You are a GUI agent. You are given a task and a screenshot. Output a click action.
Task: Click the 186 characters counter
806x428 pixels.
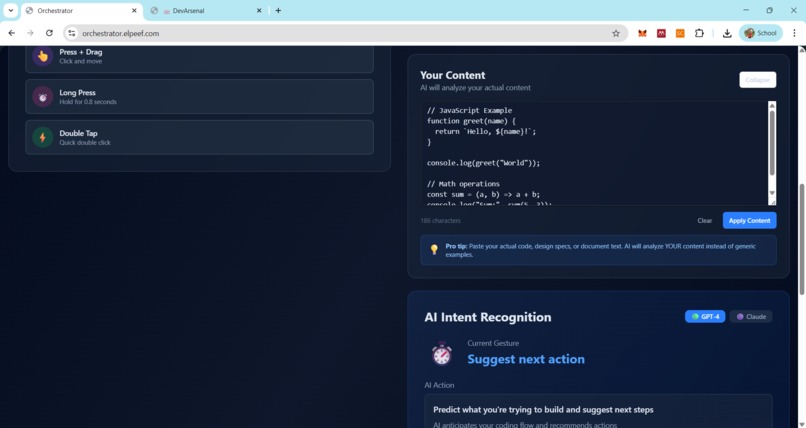(x=441, y=220)
